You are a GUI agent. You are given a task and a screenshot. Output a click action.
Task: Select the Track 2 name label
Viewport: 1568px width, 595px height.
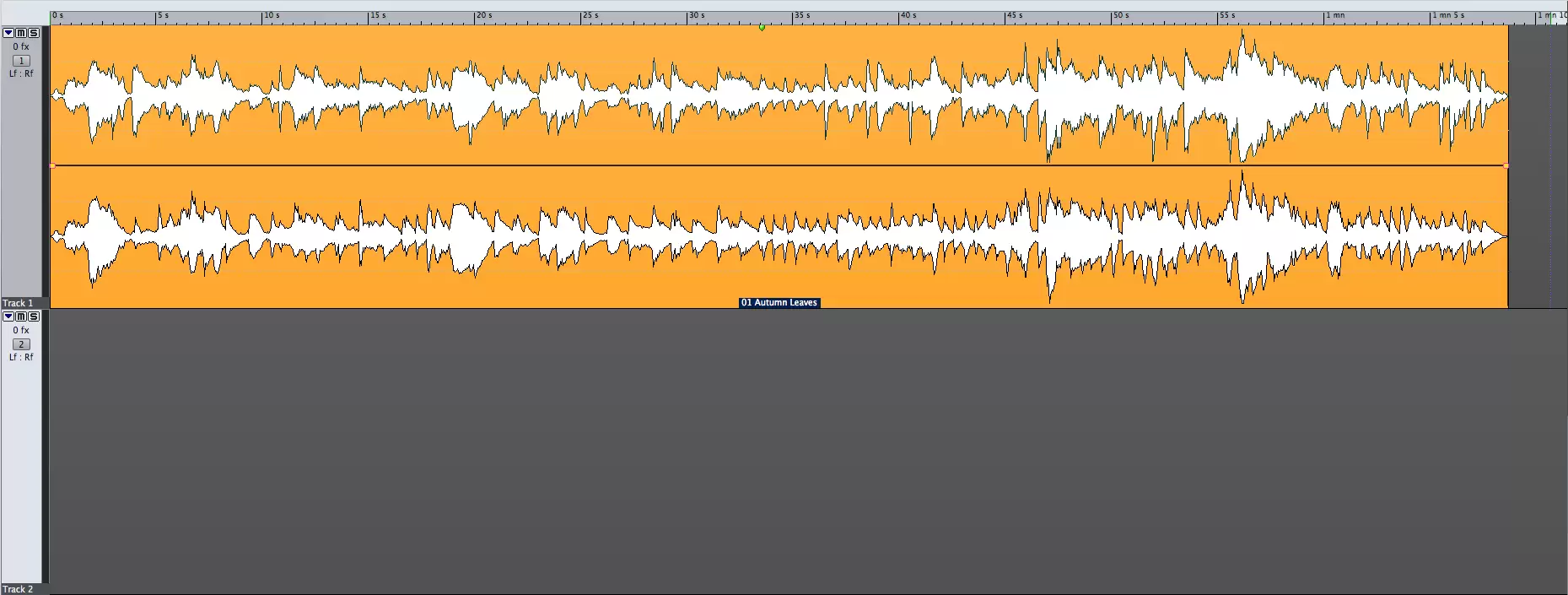point(18,589)
